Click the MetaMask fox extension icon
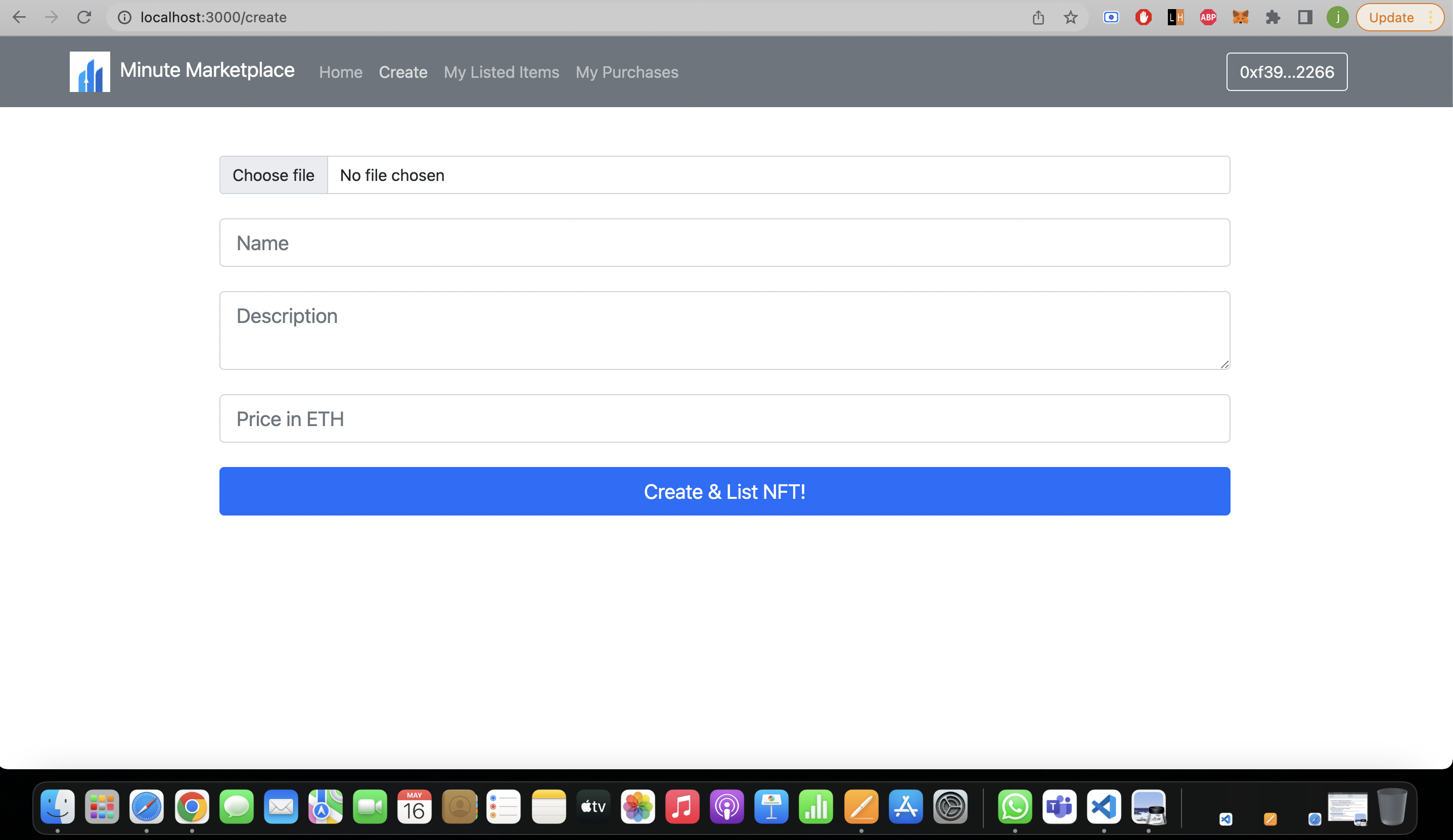The width and height of the screenshot is (1453, 840). point(1240,17)
